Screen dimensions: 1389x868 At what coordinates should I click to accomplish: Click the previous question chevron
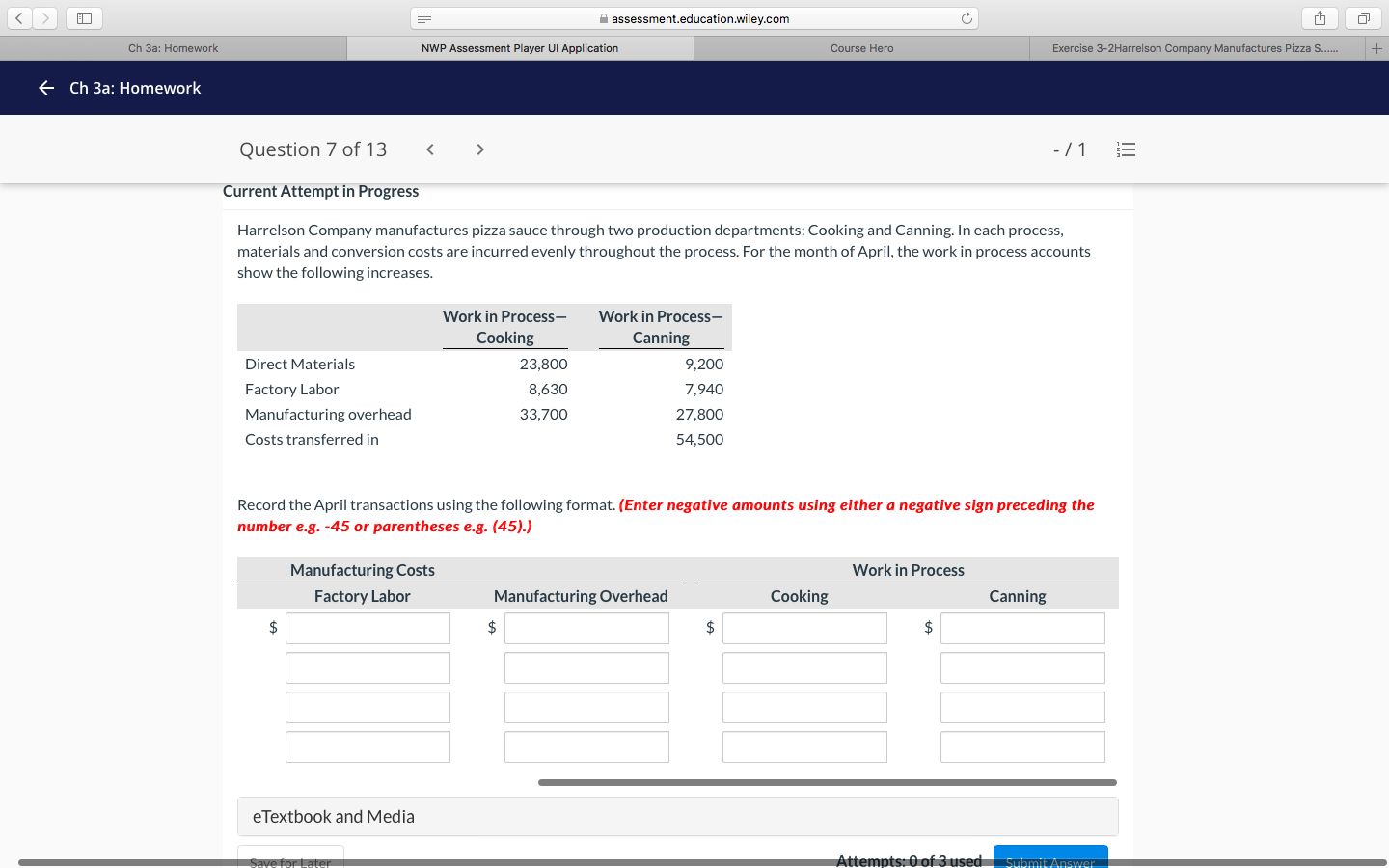[429, 149]
